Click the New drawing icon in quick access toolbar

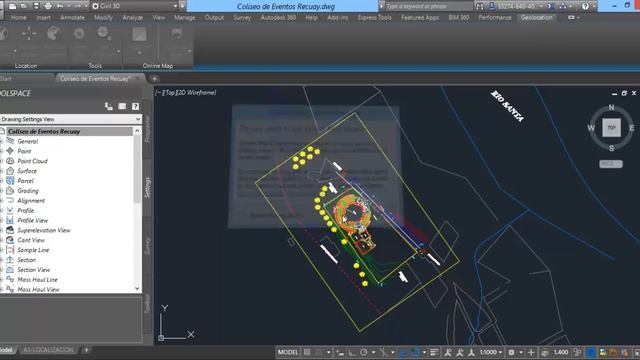(13, 6)
